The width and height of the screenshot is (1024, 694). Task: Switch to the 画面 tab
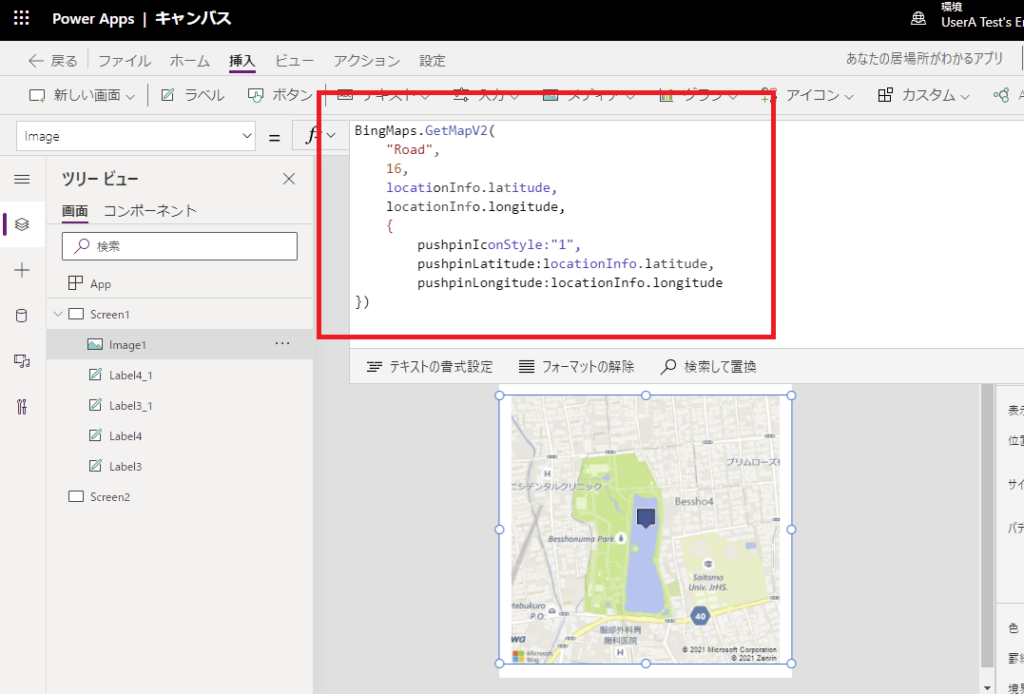(74, 211)
